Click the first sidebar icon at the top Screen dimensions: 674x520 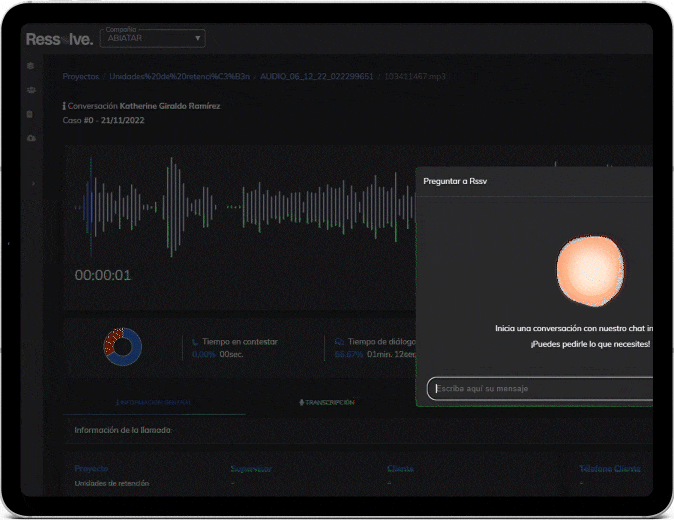[x=31, y=67]
